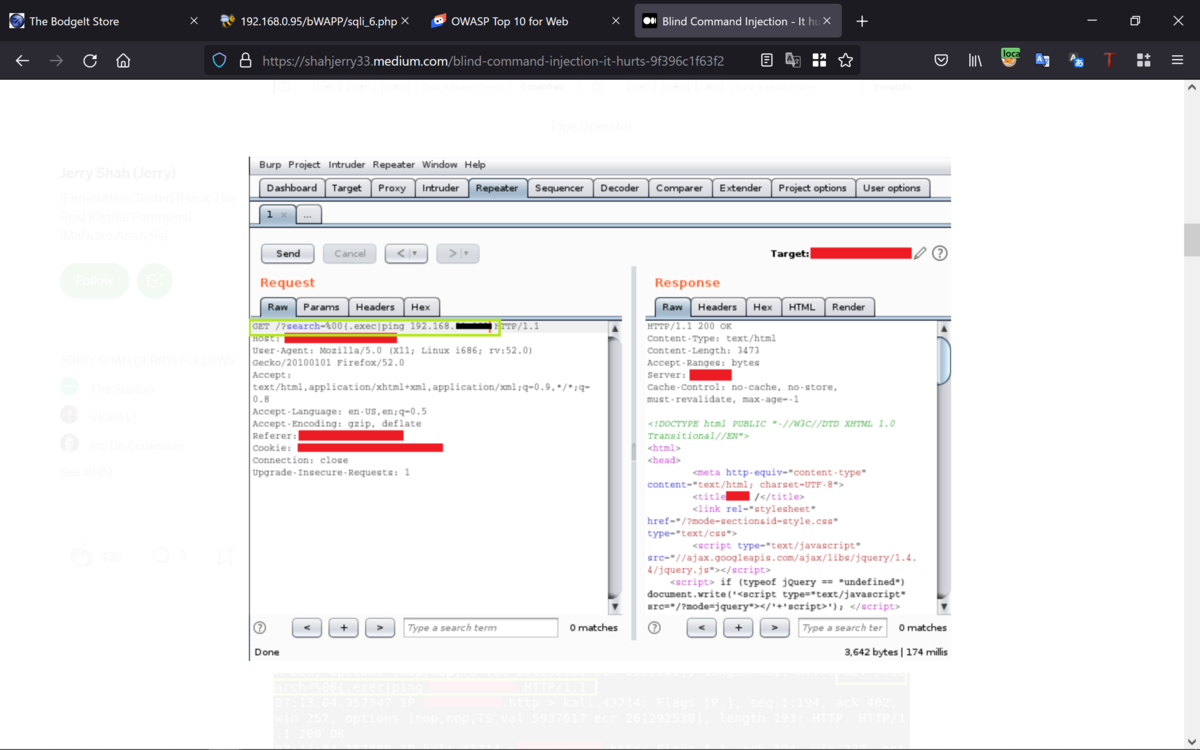Screen dimensions: 1200x750
Task: Close Repeater sub-tab 1 with its x
Action: coord(284,215)
